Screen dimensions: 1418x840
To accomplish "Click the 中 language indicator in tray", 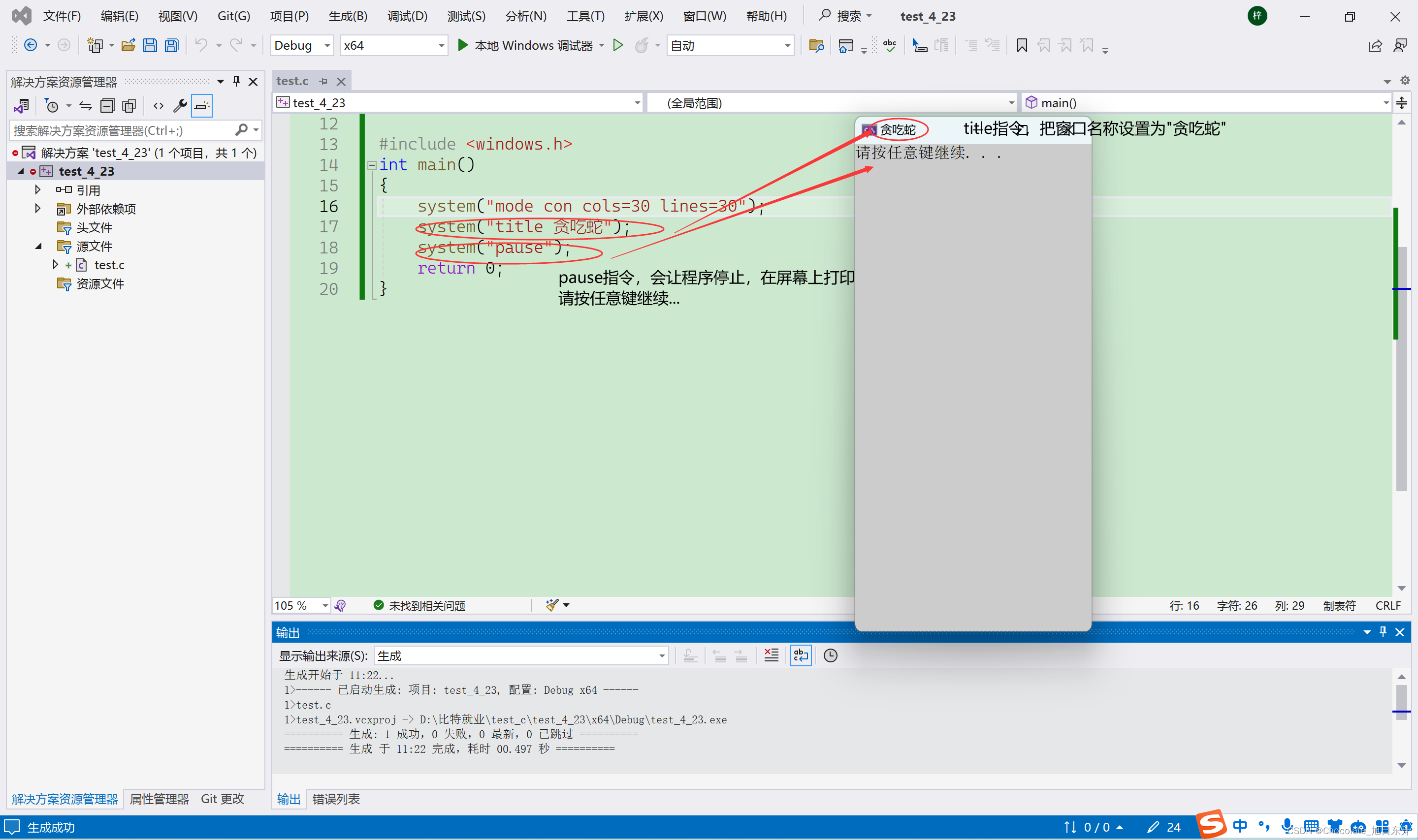I will [x=1239, y=826].
